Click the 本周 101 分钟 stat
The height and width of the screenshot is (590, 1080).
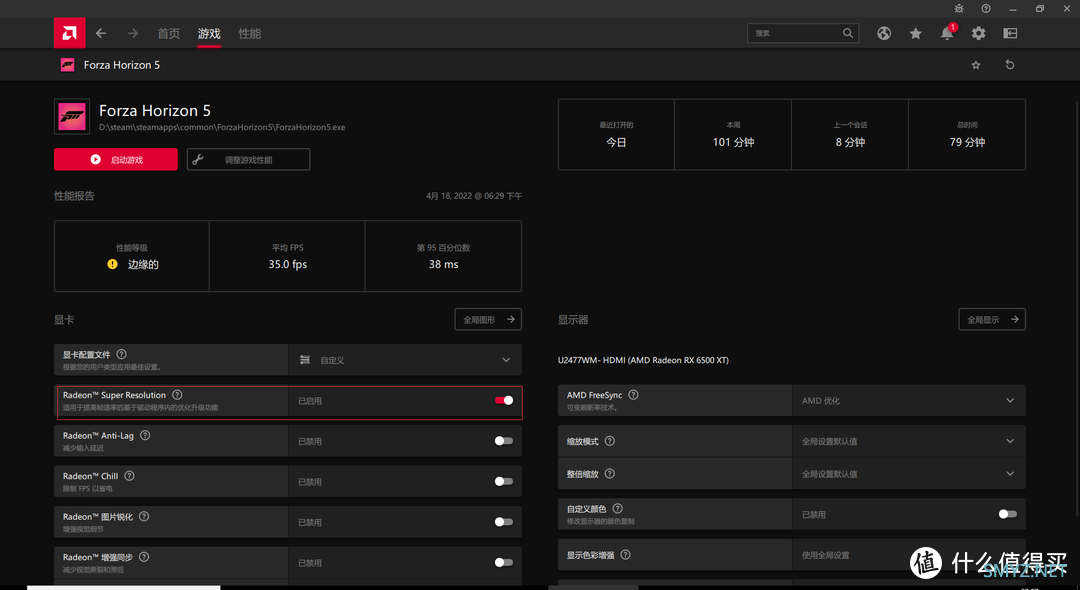click(x=734, y=134)
